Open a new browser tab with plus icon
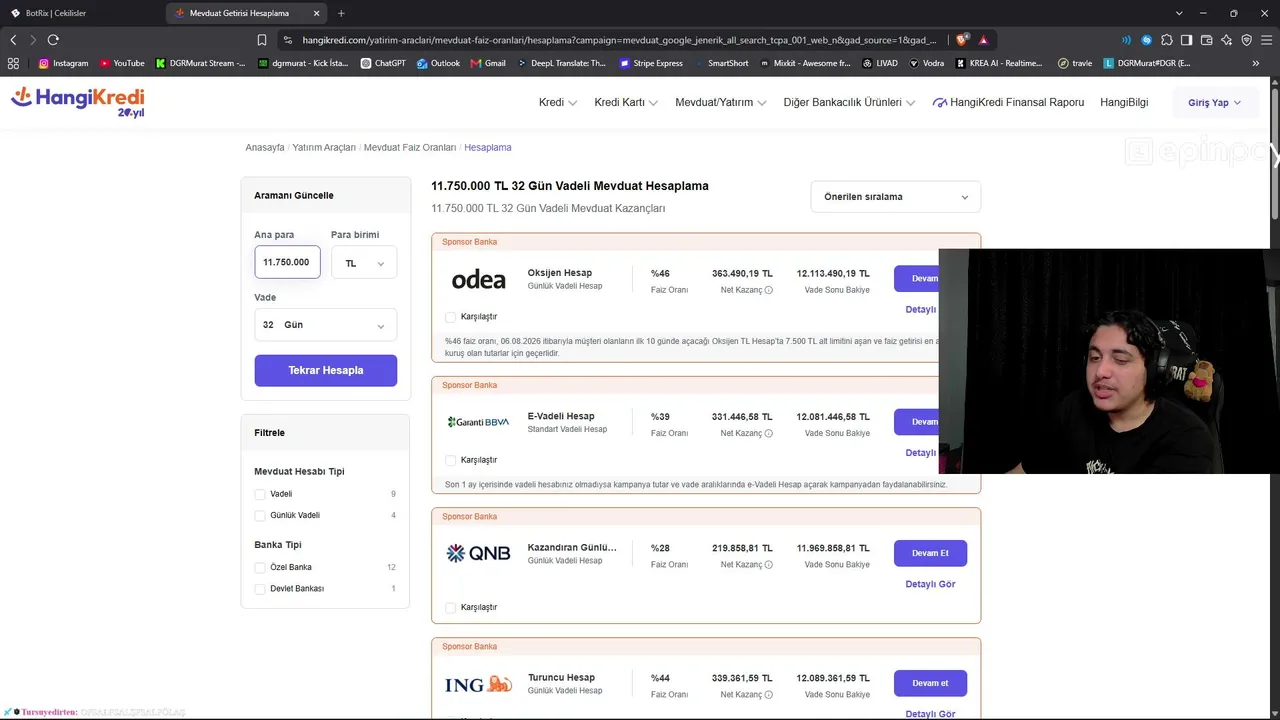The height and width of the screenshot is (720, 1280). tap(341, 13)
